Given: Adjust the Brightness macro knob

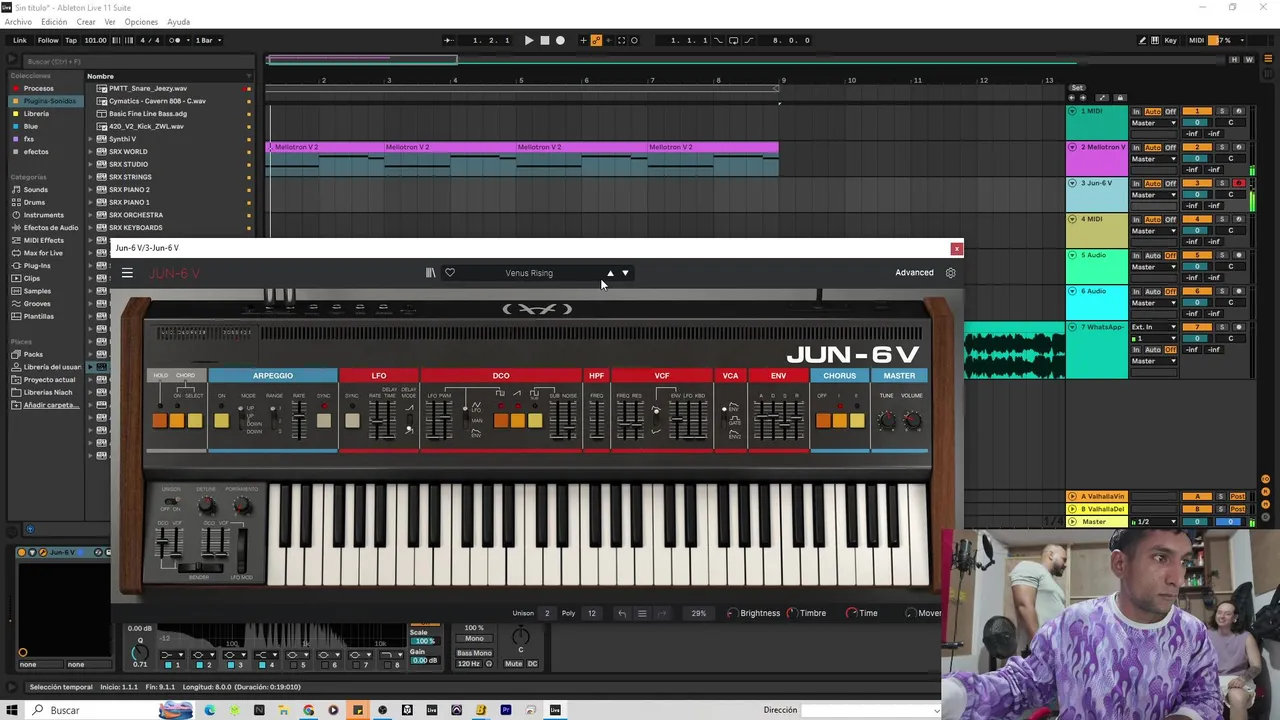Looking at the screenshot, I should (731, 613).
